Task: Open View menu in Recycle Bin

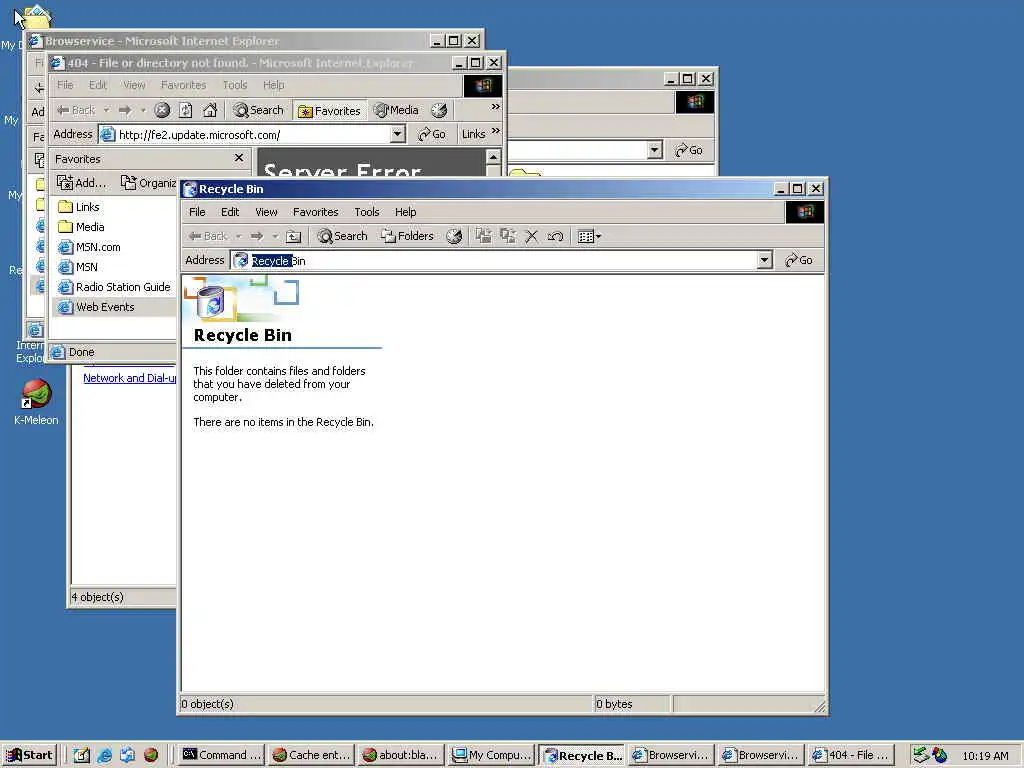Action: click(x=266, y=212)
